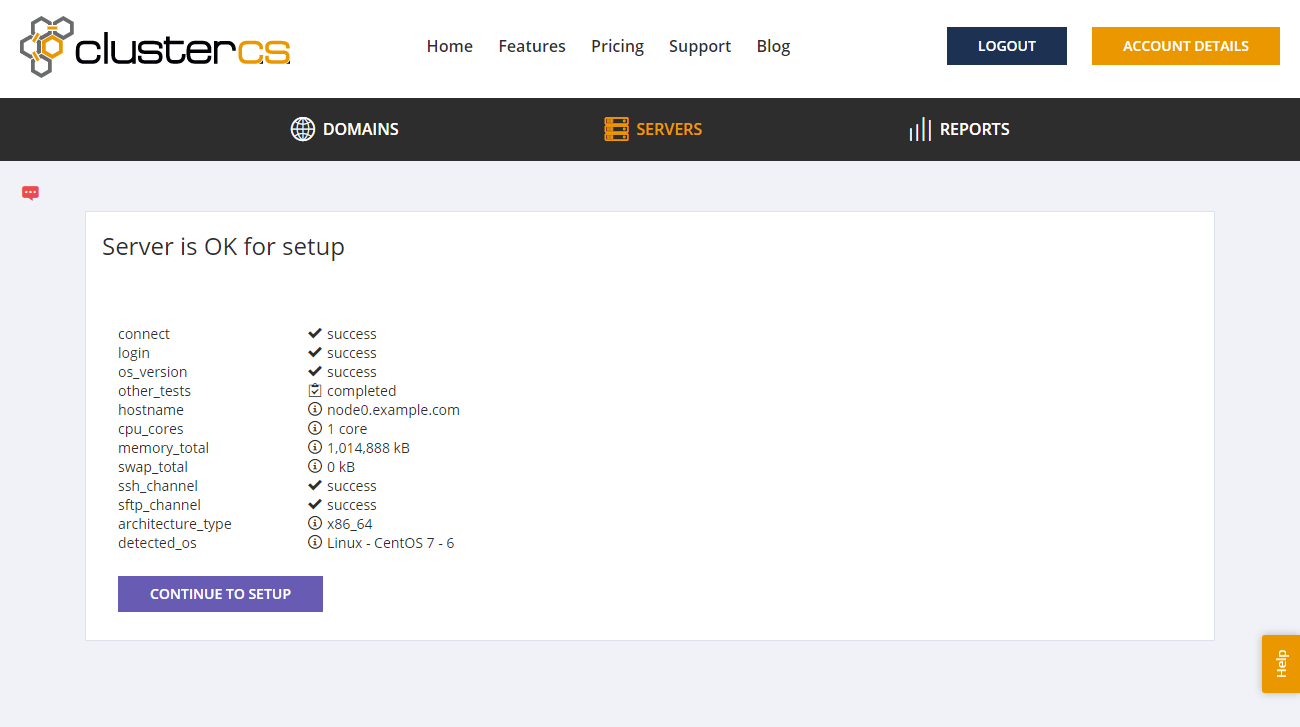Click the info icon for memory_total value
The height and width of the screenshot is (727, 1300).
[315, 448]
